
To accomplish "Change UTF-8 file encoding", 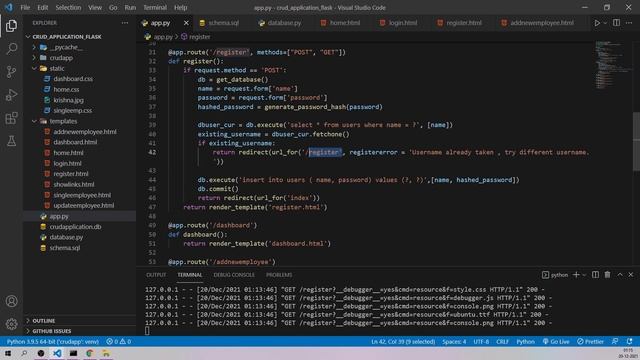I will pos(481,341).
